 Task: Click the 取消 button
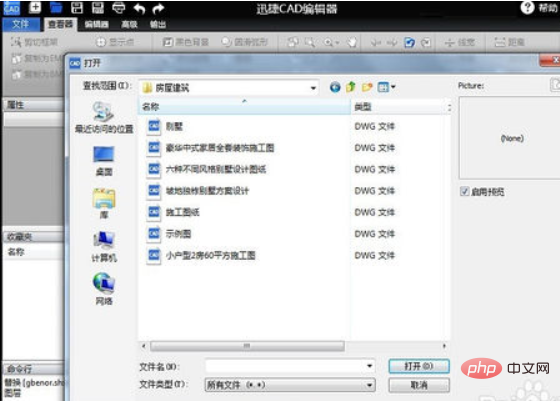pyautogui.click(x=419, y=385)
